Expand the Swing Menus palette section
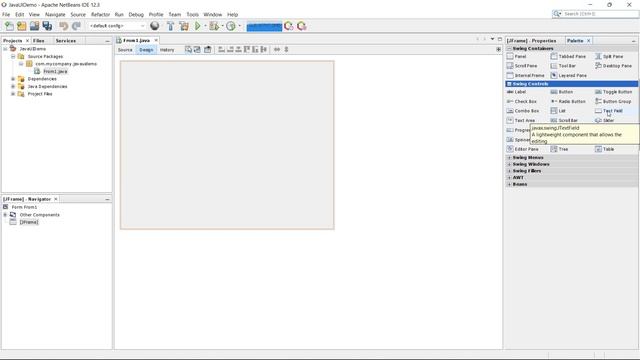 pos(509,158)
